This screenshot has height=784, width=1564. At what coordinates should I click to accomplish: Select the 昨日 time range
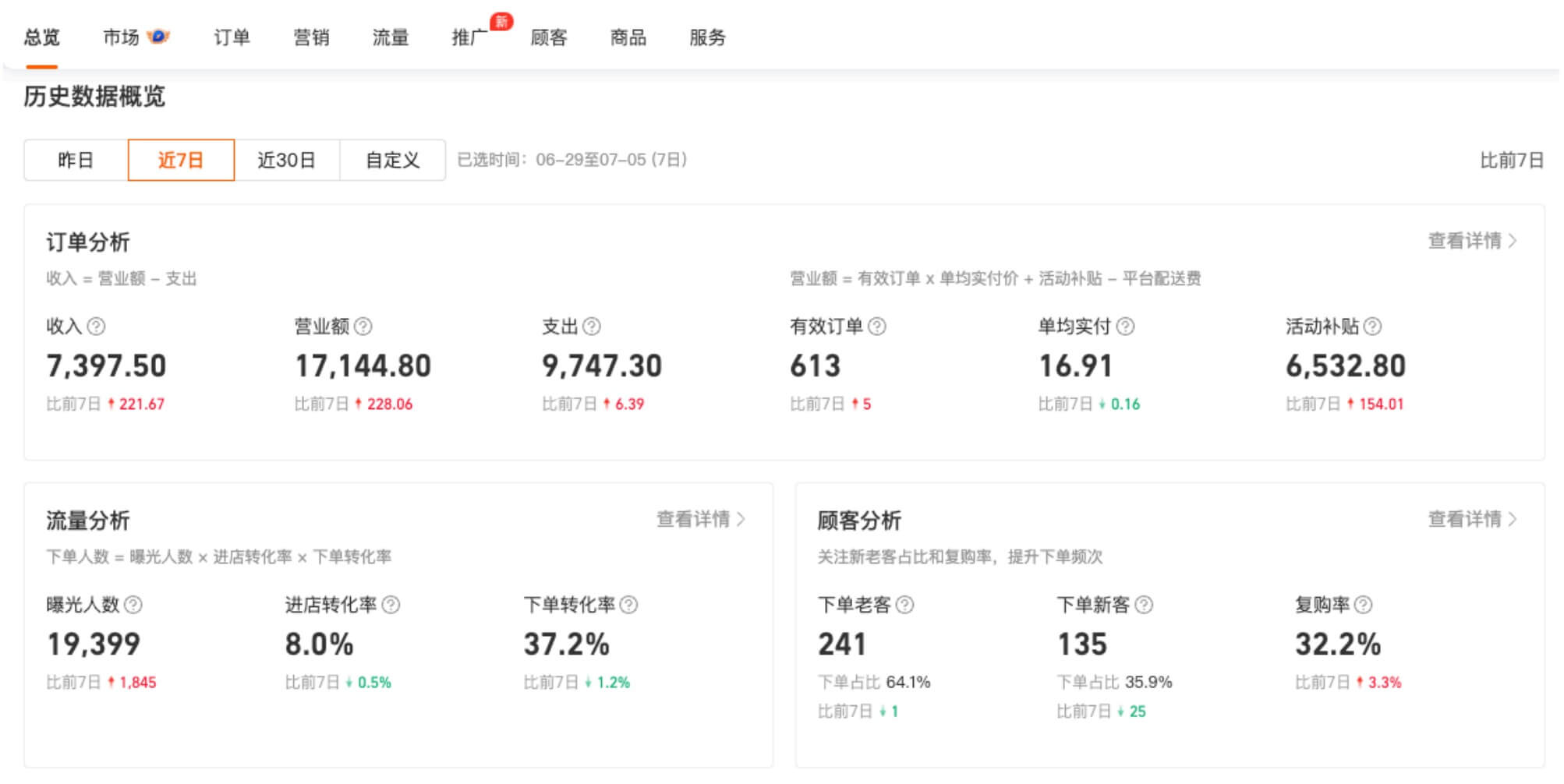coord(76,161)
